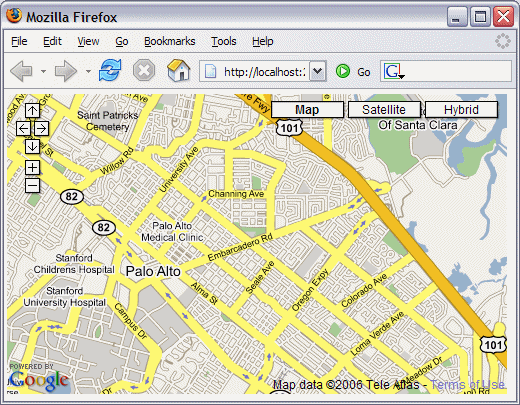Go back with the Back arrow
Viewport: 520px width, 405px height.
click(21, 71)
